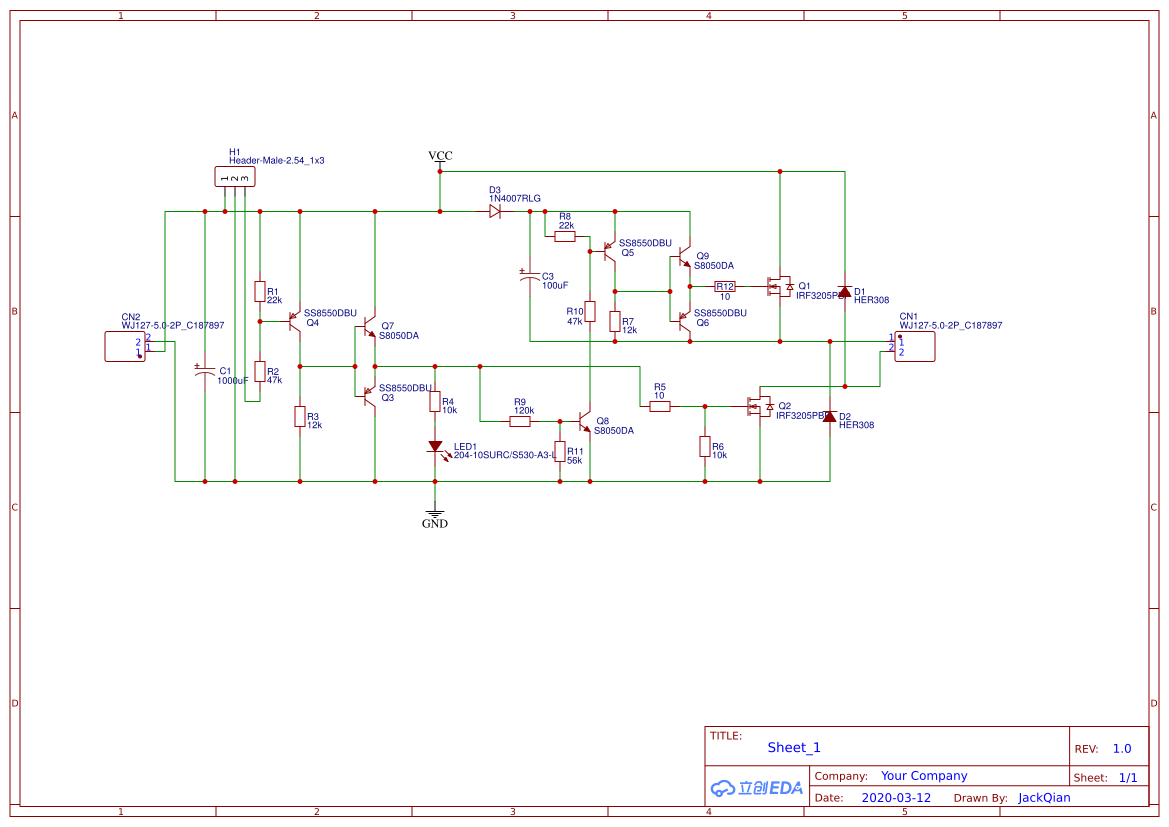Pick the R6 resistor symbol
Viewport: 1169px width, 827px height.
click(x=705, y=447)
